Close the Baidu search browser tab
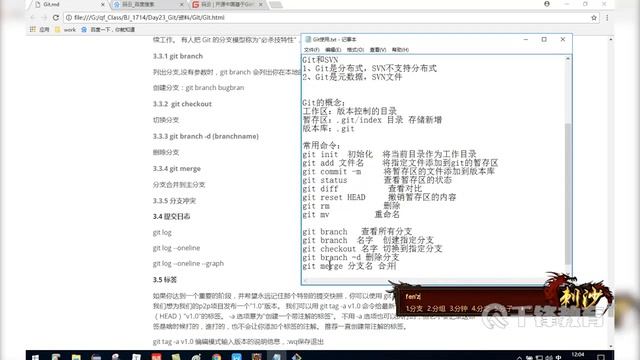Viewport: 640px width, 360px height. coord(182,4)
